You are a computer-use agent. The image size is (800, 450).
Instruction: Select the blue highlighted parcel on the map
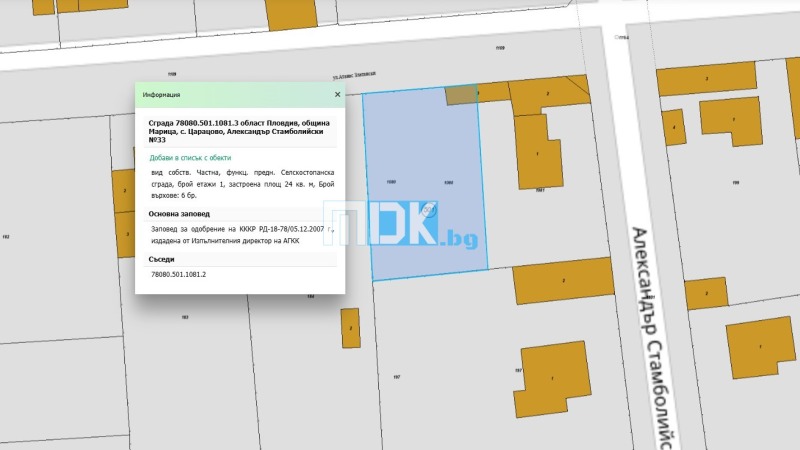(x=425, y=200)
